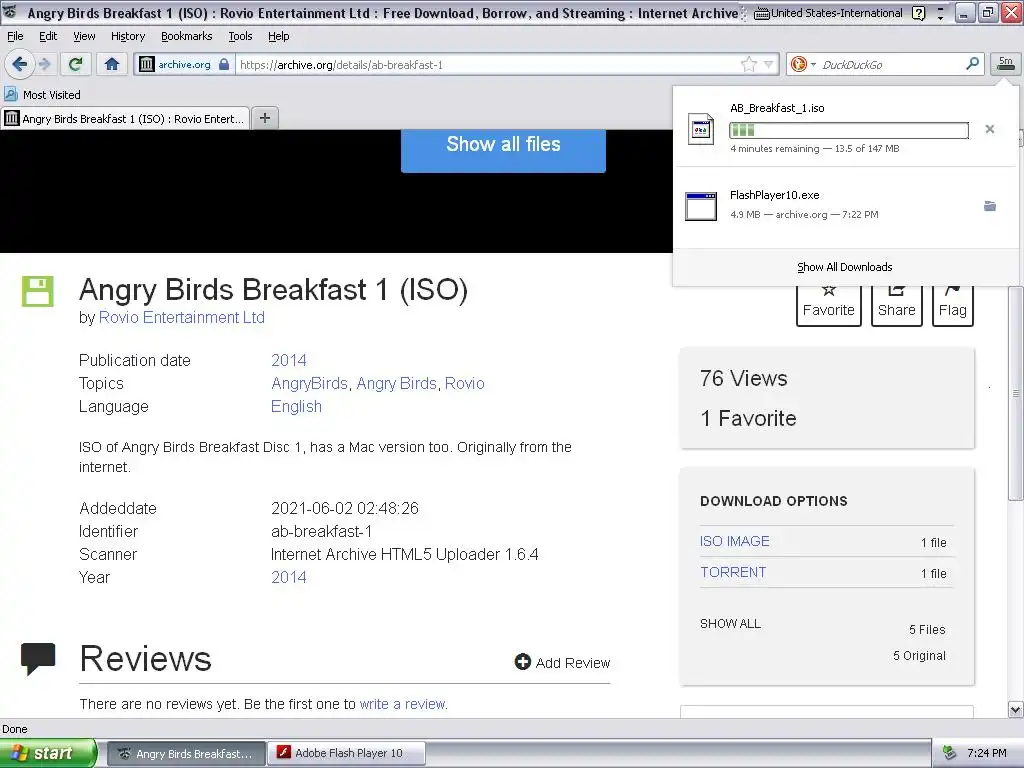The height and width of the screenshot is (768, 1024).
Task: Select the Angry Birds Breakfast 1 tab
Action: [125, 118]
